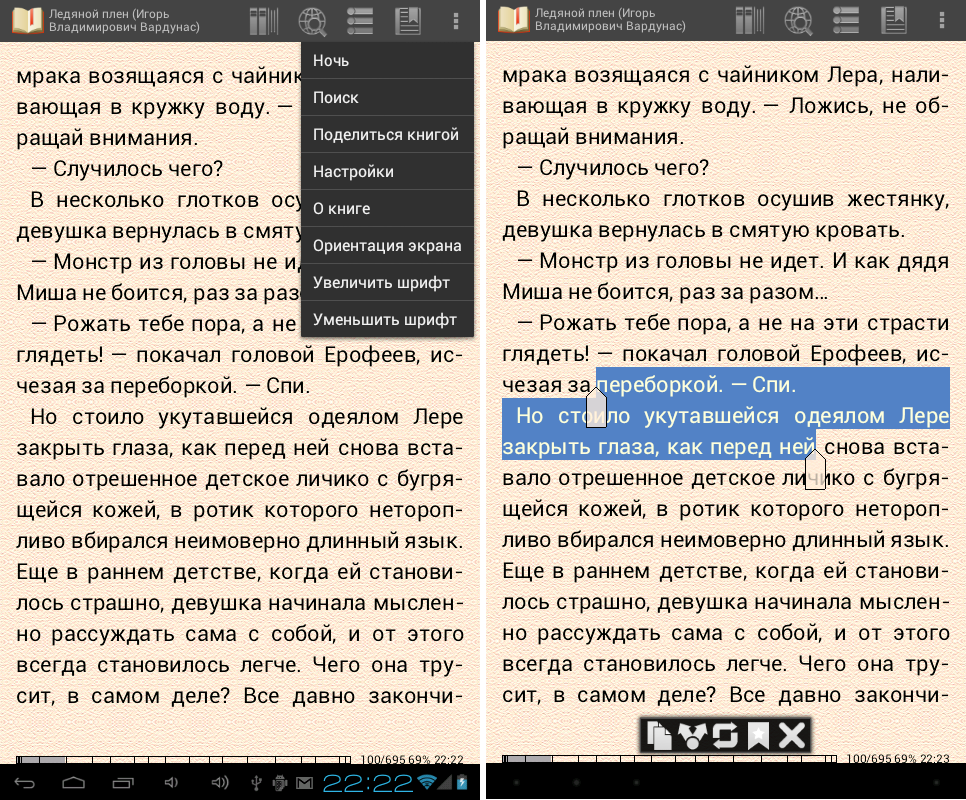This screenshot has height=800, width=966.
Task: Expand the Ориентация экрана option
Action: click(x=386, y=246)
